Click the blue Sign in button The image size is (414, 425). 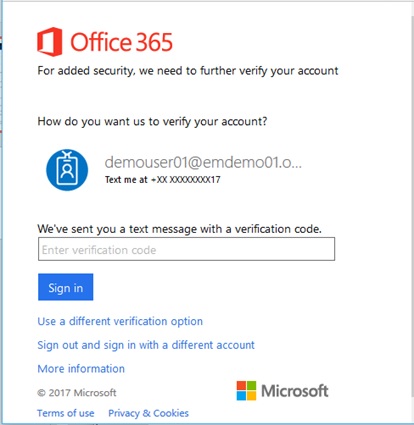[x=66, y=287]
